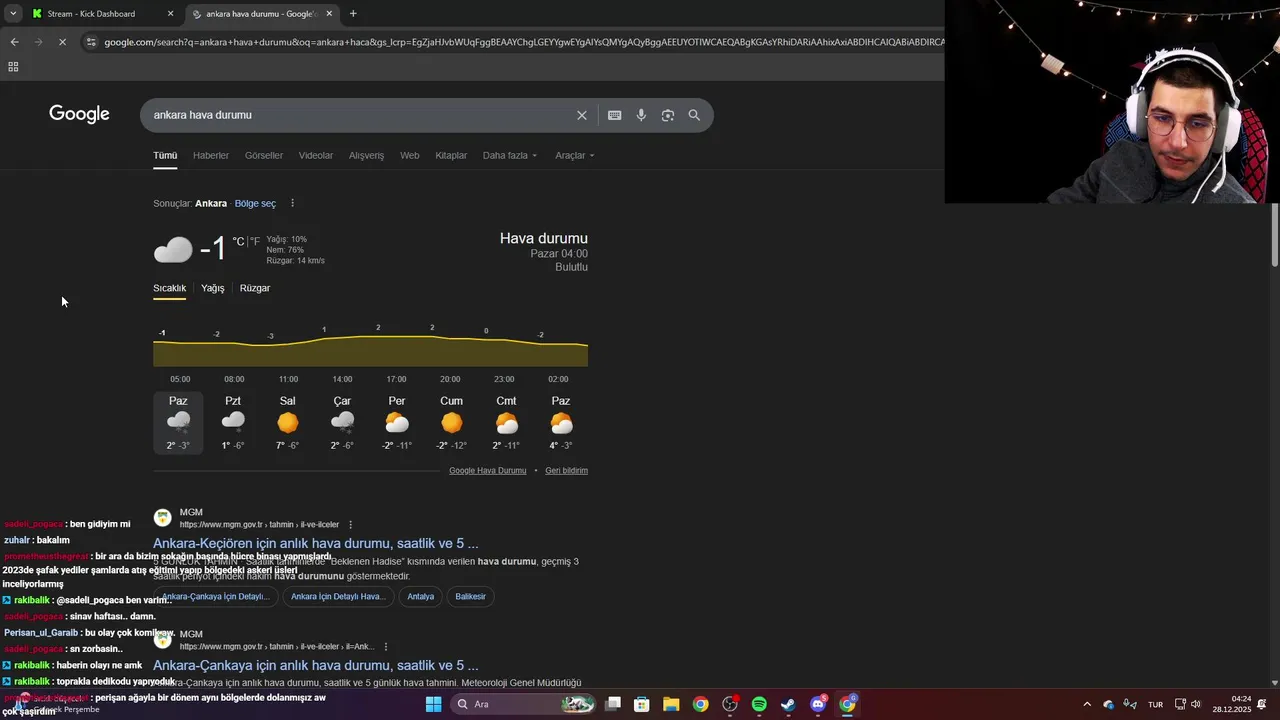This screenshot has width=1280, height=720.
Task: Open the on-screen keyboard input tool
Action: tap(614, 115)
